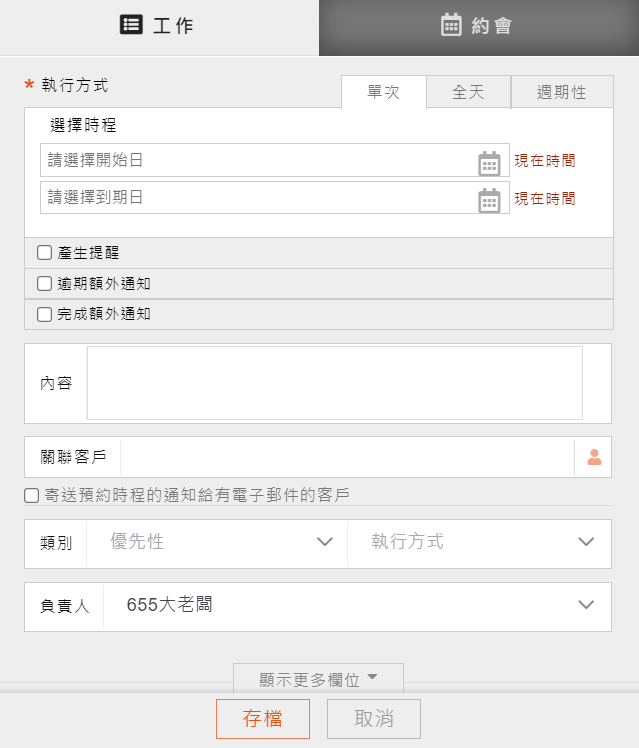Screen dimensions: 639x748
Task: Click into the 內容 text area
Action: click(334, 383)
